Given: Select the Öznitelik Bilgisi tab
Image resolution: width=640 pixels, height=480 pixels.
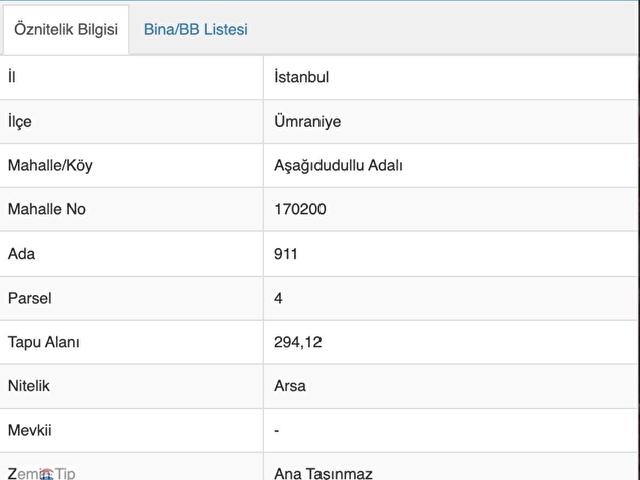Looking at the screenshot, I should pos(66,30).
